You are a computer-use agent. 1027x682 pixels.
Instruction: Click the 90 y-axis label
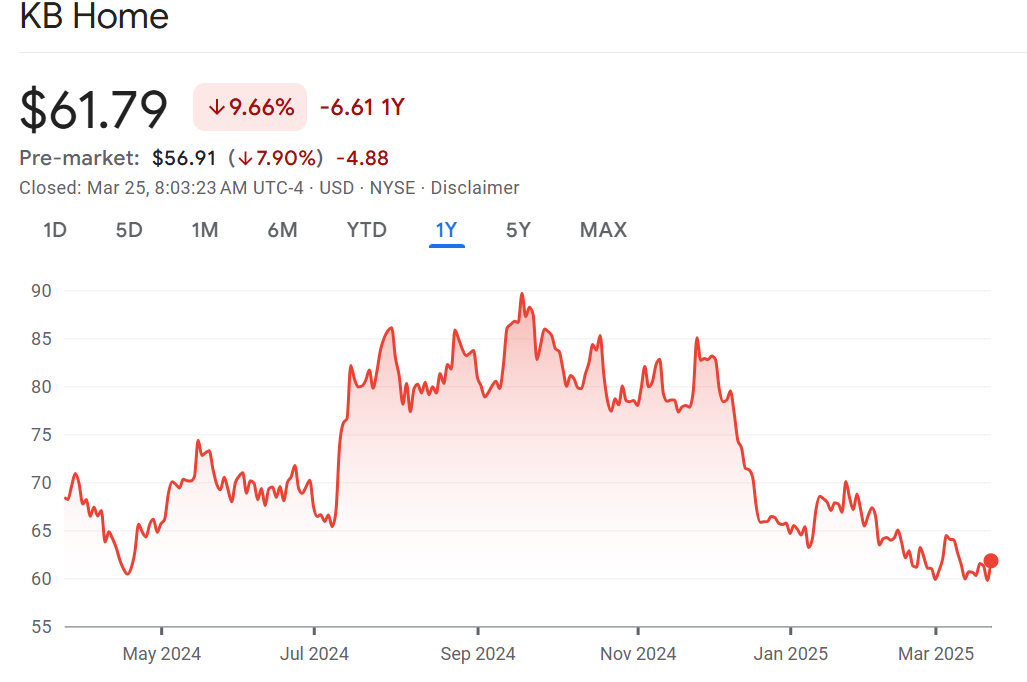click(41, 291)
